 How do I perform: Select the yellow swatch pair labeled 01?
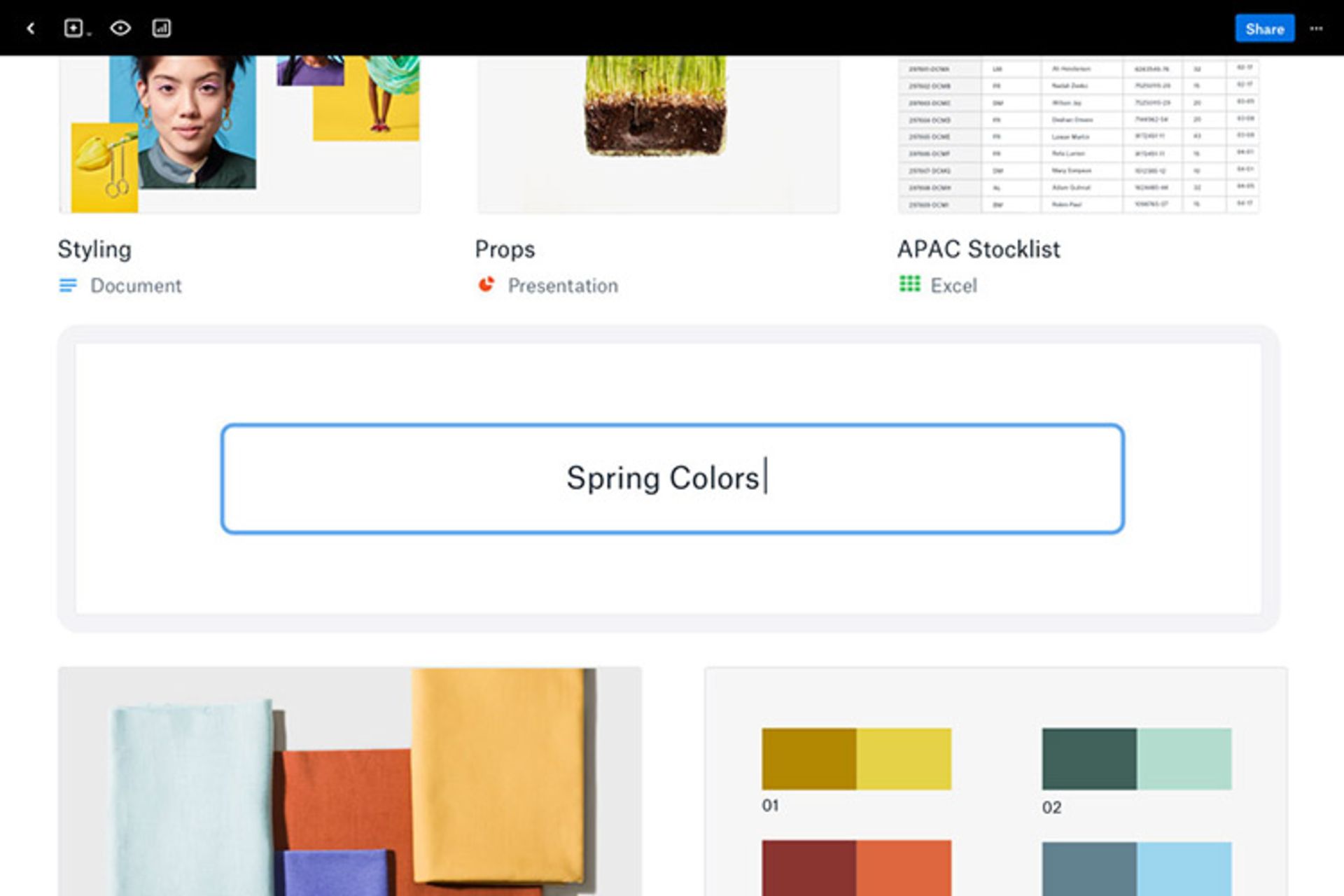click(856, 759)
